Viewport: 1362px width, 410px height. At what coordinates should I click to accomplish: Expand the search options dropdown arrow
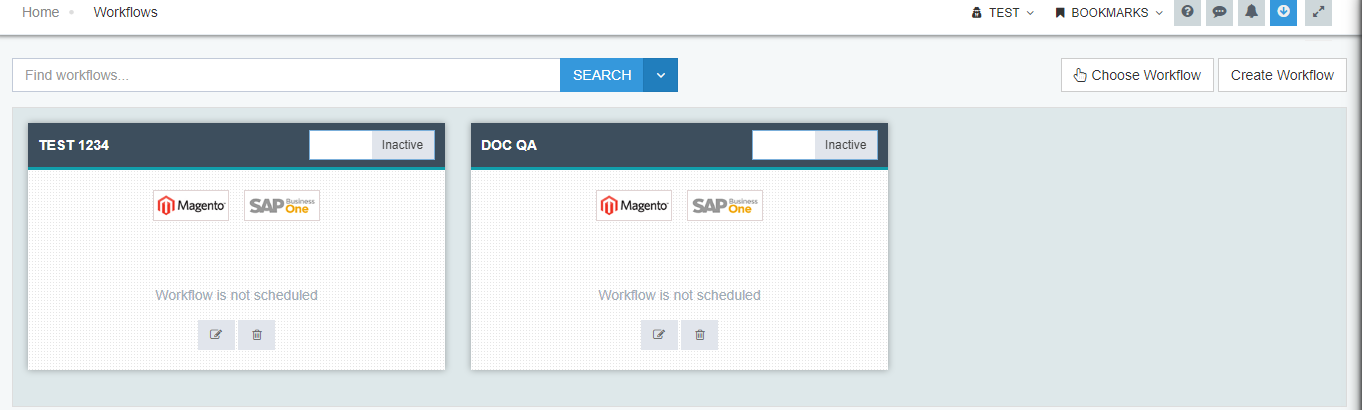(661, 75)
